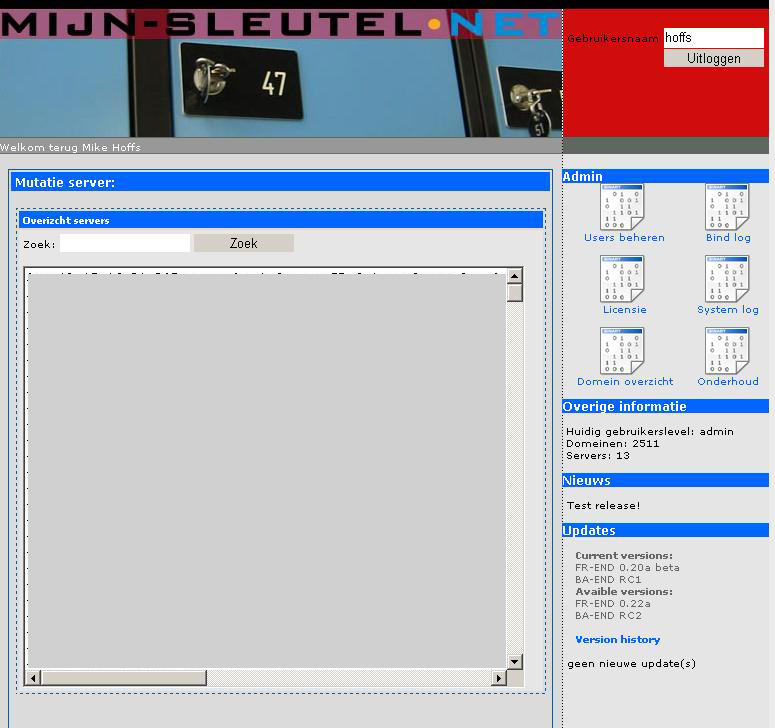Open the System log icon
This screenshot has width=775, height=728.
point(727,279)
